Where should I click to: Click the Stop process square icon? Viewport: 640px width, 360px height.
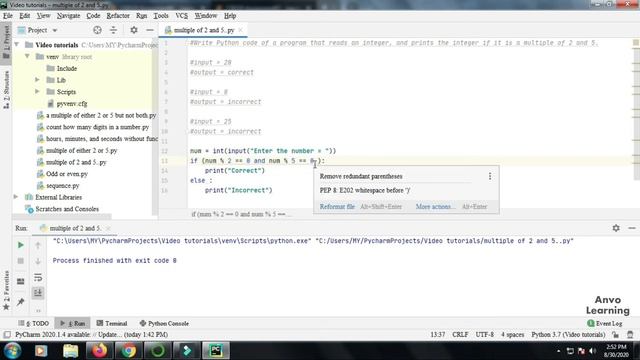(21, 261)
